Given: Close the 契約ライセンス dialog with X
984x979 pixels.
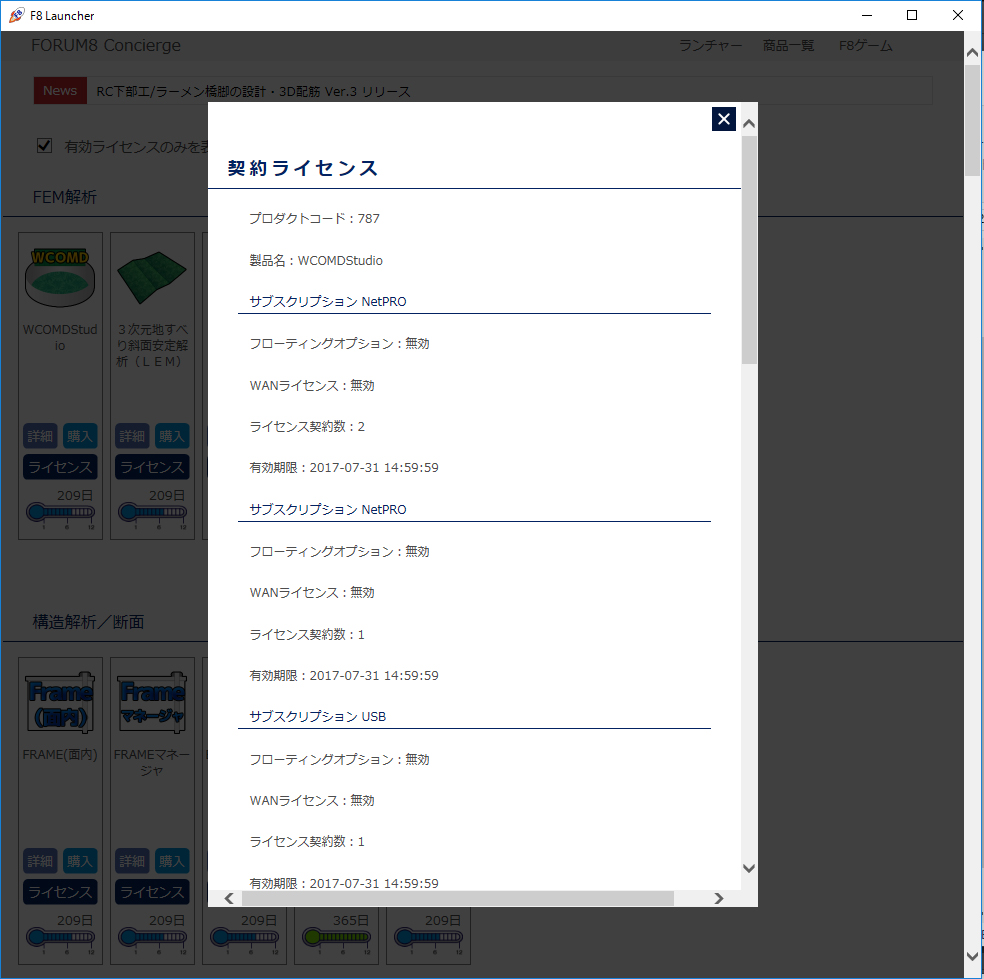Looking at the screenshot, I should [724, 119].
